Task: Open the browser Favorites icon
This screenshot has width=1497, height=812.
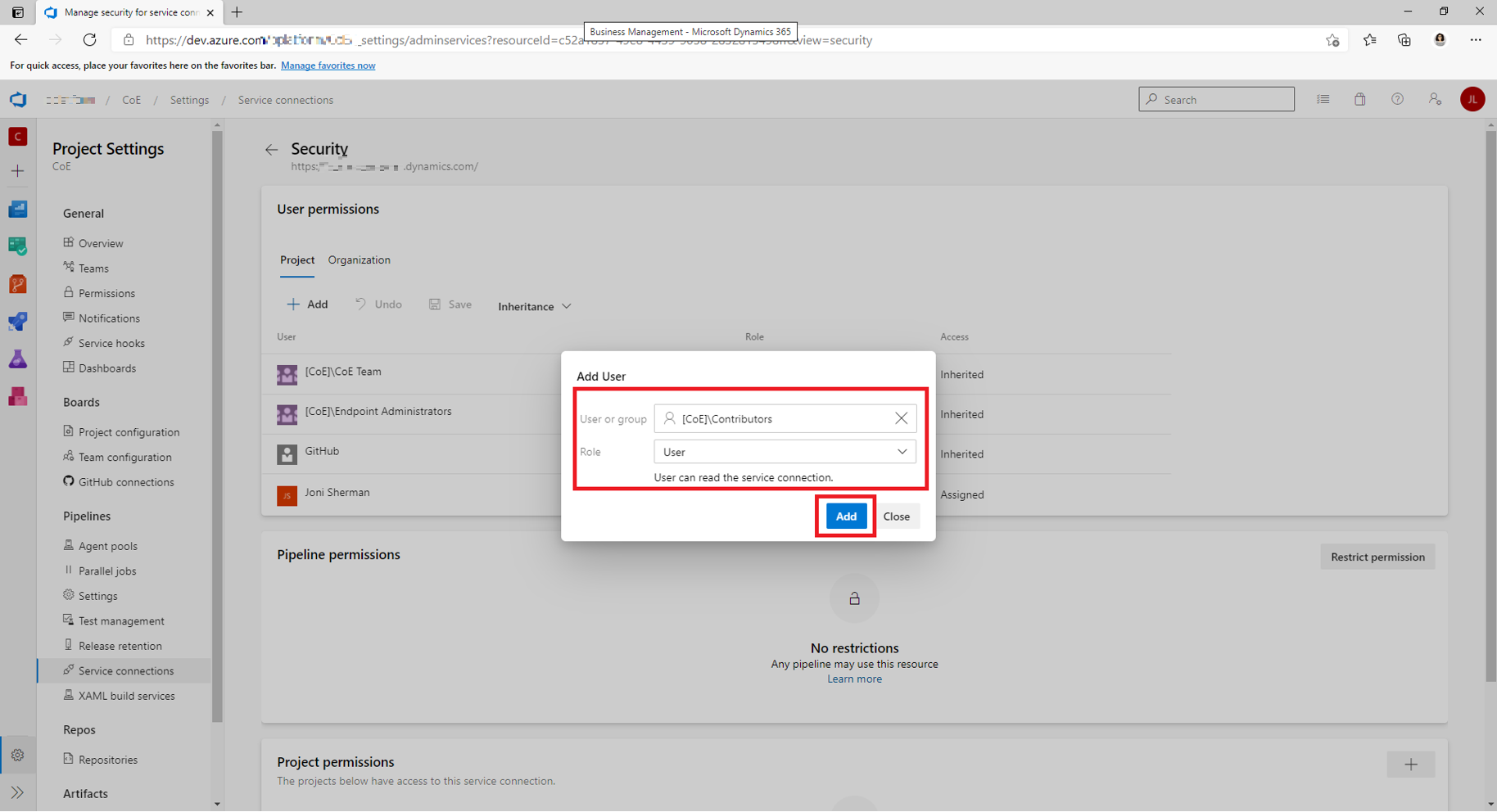Action: (1369, 40)
